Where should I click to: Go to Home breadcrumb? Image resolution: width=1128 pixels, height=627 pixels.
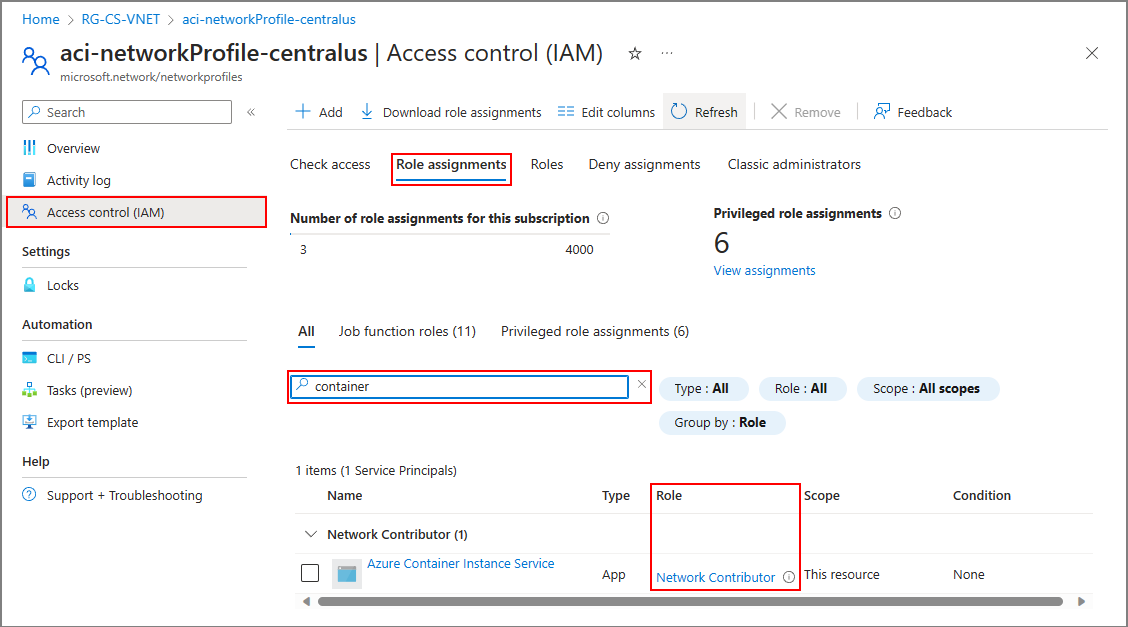[41, 19]
